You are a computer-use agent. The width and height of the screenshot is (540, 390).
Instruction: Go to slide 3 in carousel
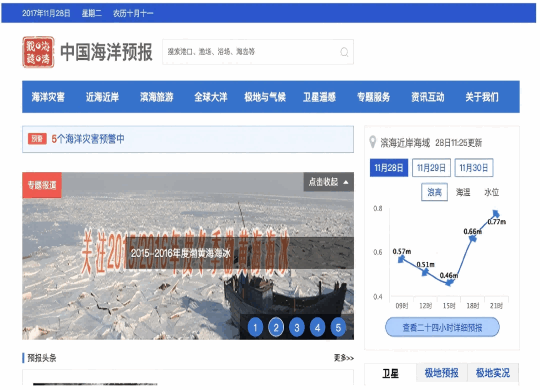[297, 327]
